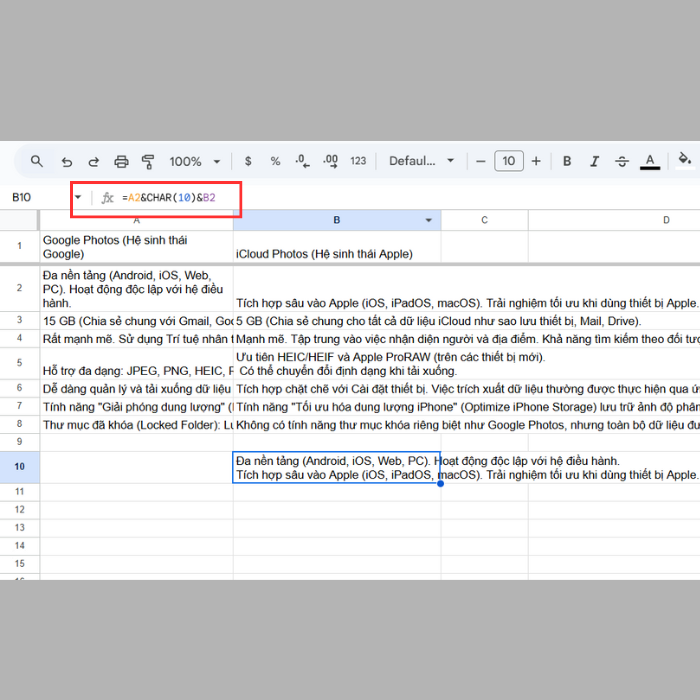Click cell "Tích hợp sâu vào Apple" in row 2
700x700 pixels.
pyautogui.click(x=337, y=289)
